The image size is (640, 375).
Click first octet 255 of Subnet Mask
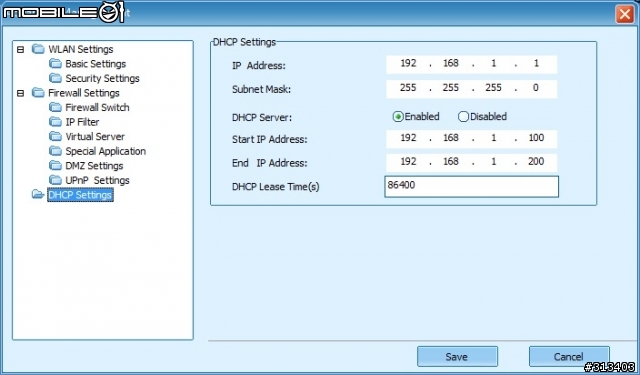408,88
